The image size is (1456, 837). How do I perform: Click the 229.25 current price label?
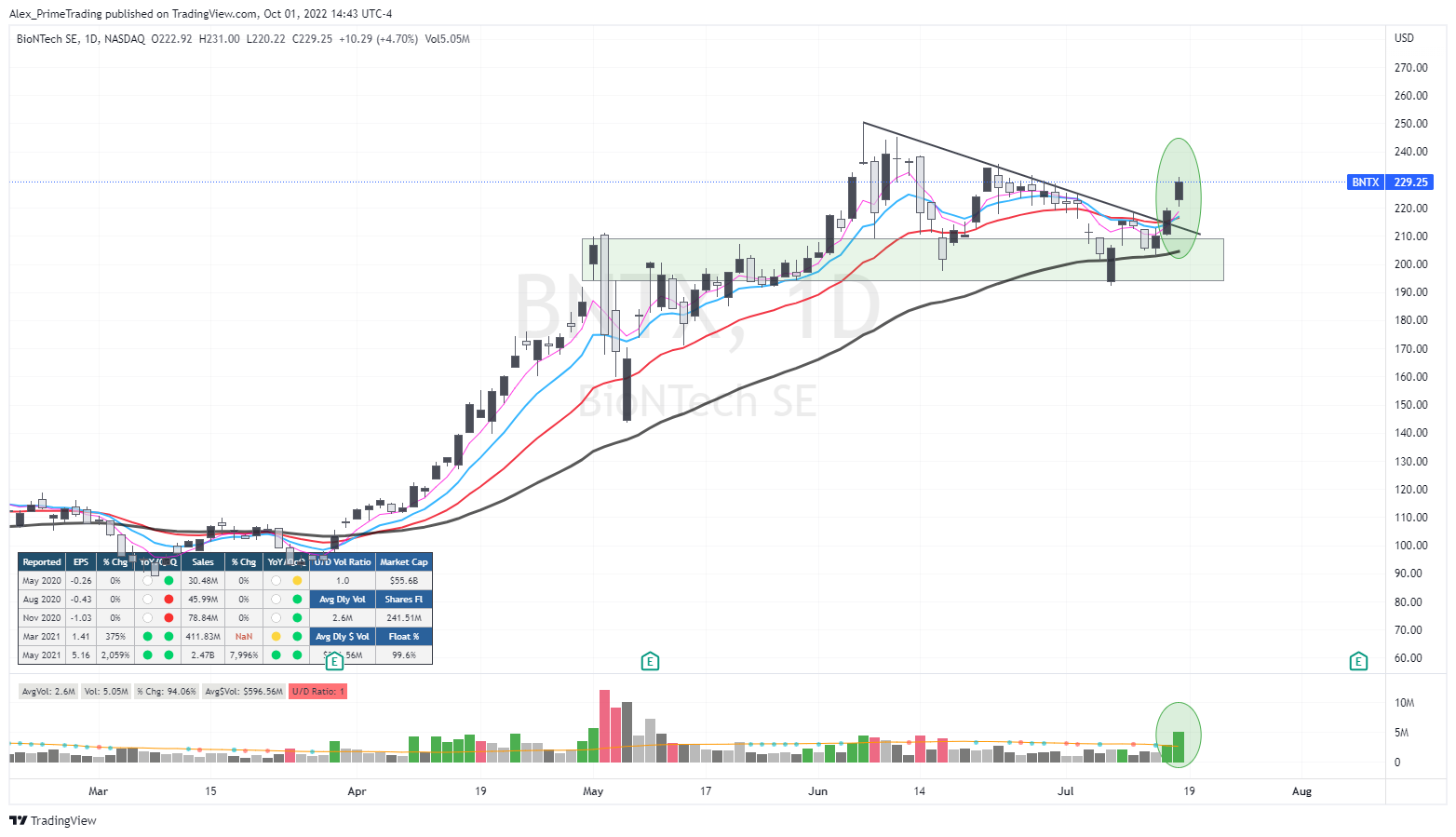pos(1410,182)
